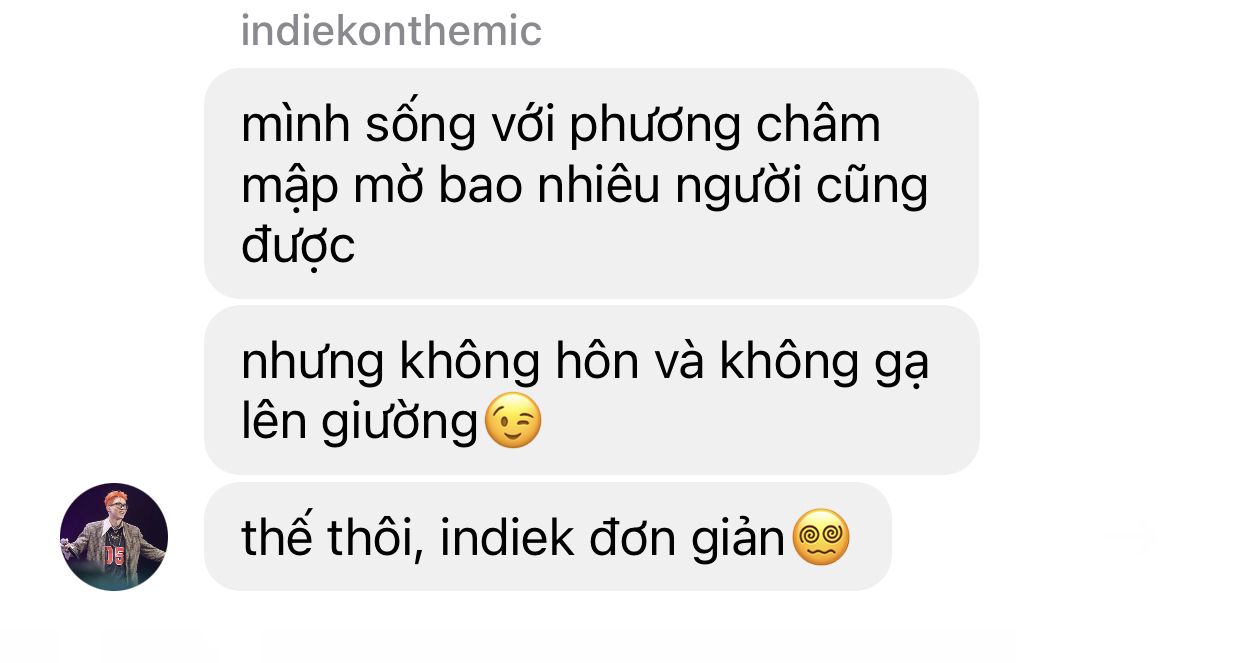Tap the spiral-eyes dizzy emoji
The height and width of the screenshot is (663, 1242).
pyautogui.click(x=821, y=538)
